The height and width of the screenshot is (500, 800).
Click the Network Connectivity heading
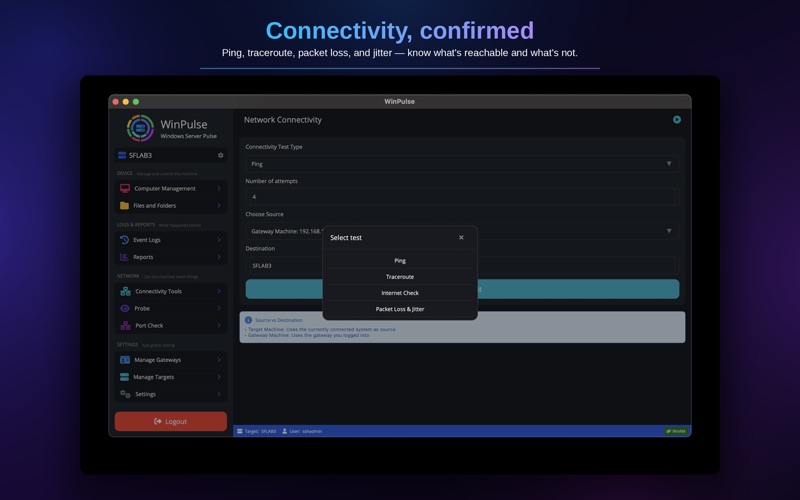pos(283,120)
